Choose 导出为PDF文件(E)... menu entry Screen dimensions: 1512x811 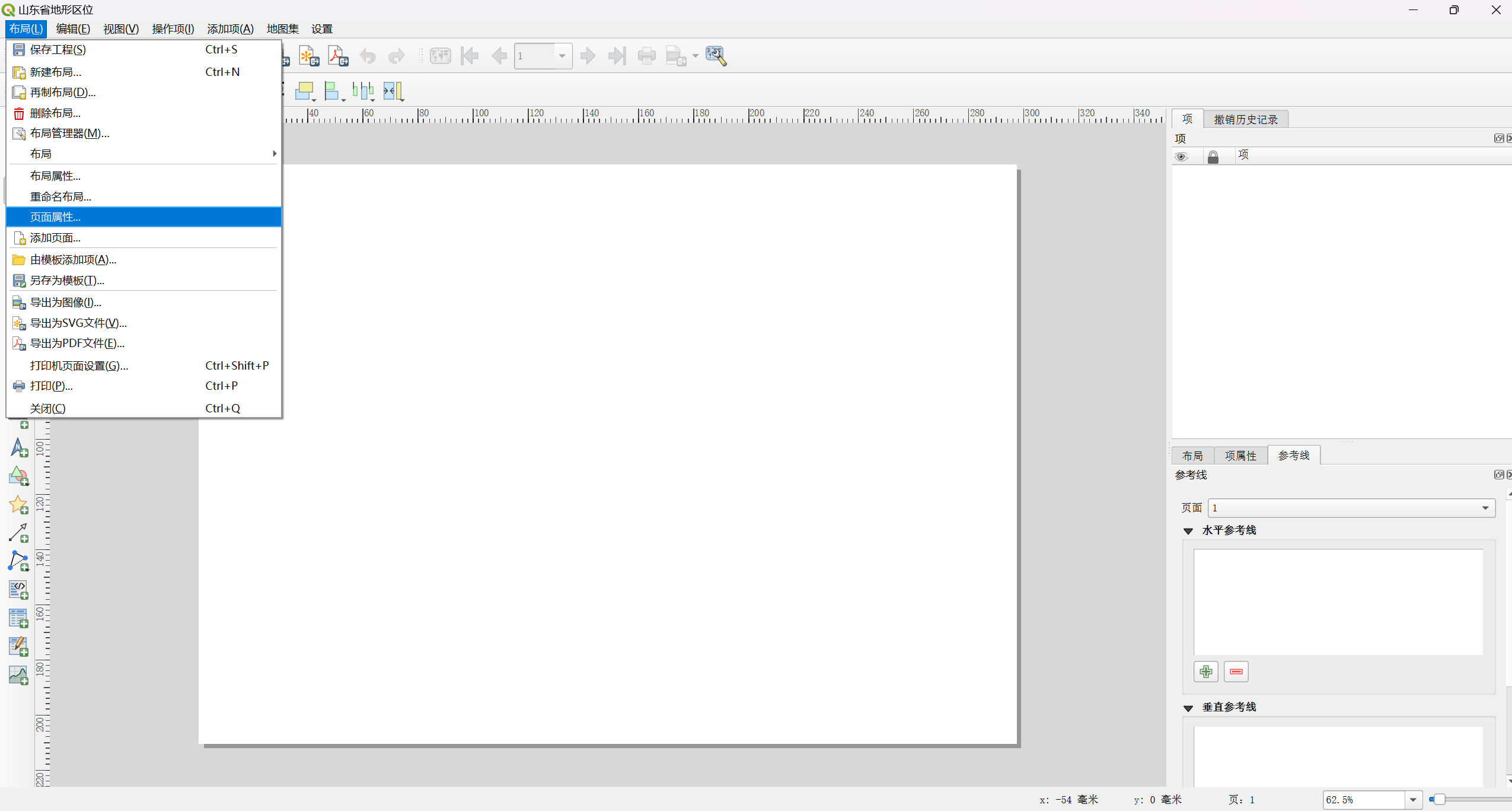tap(143, 344)
